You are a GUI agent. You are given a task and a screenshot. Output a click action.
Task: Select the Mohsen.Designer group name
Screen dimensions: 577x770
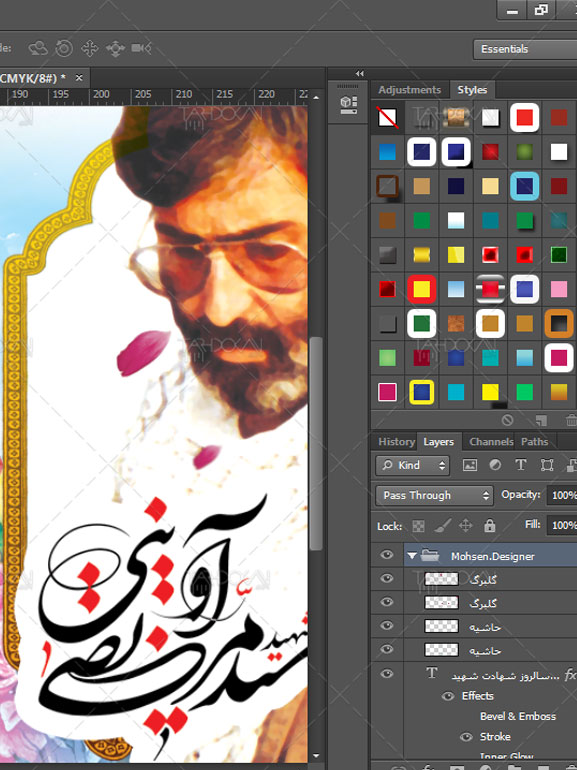tap(493, 556)
